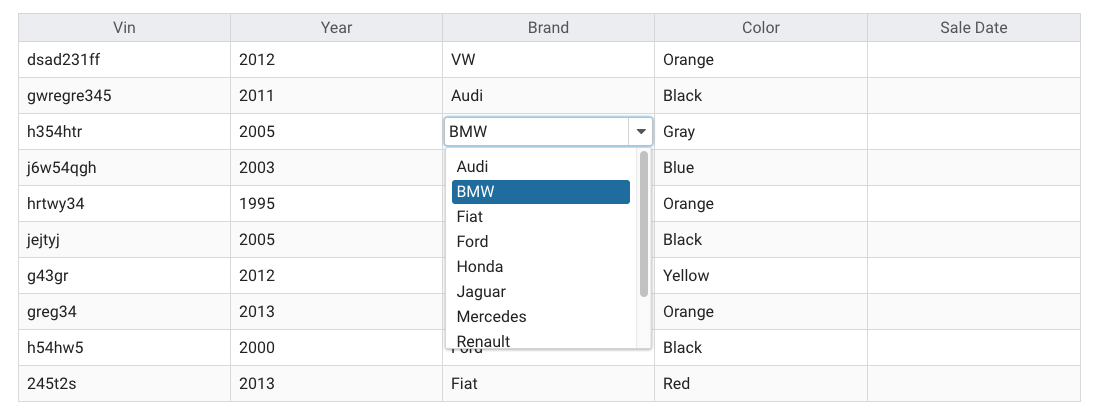Click the empty Sale Date cell of dsad231ff
Image resolution: width=1099 pixels, height=416 pixels.
tap(974, 60)
